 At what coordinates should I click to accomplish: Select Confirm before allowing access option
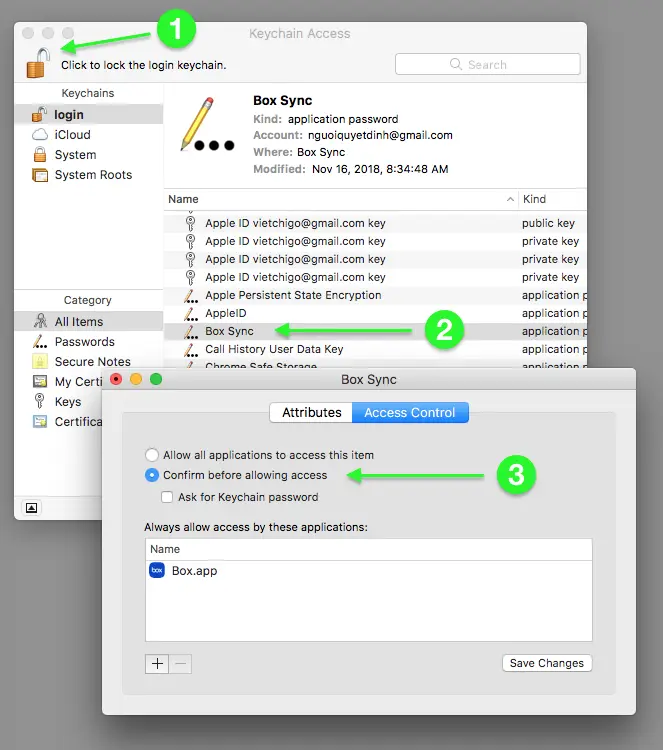tap(152, 475)
